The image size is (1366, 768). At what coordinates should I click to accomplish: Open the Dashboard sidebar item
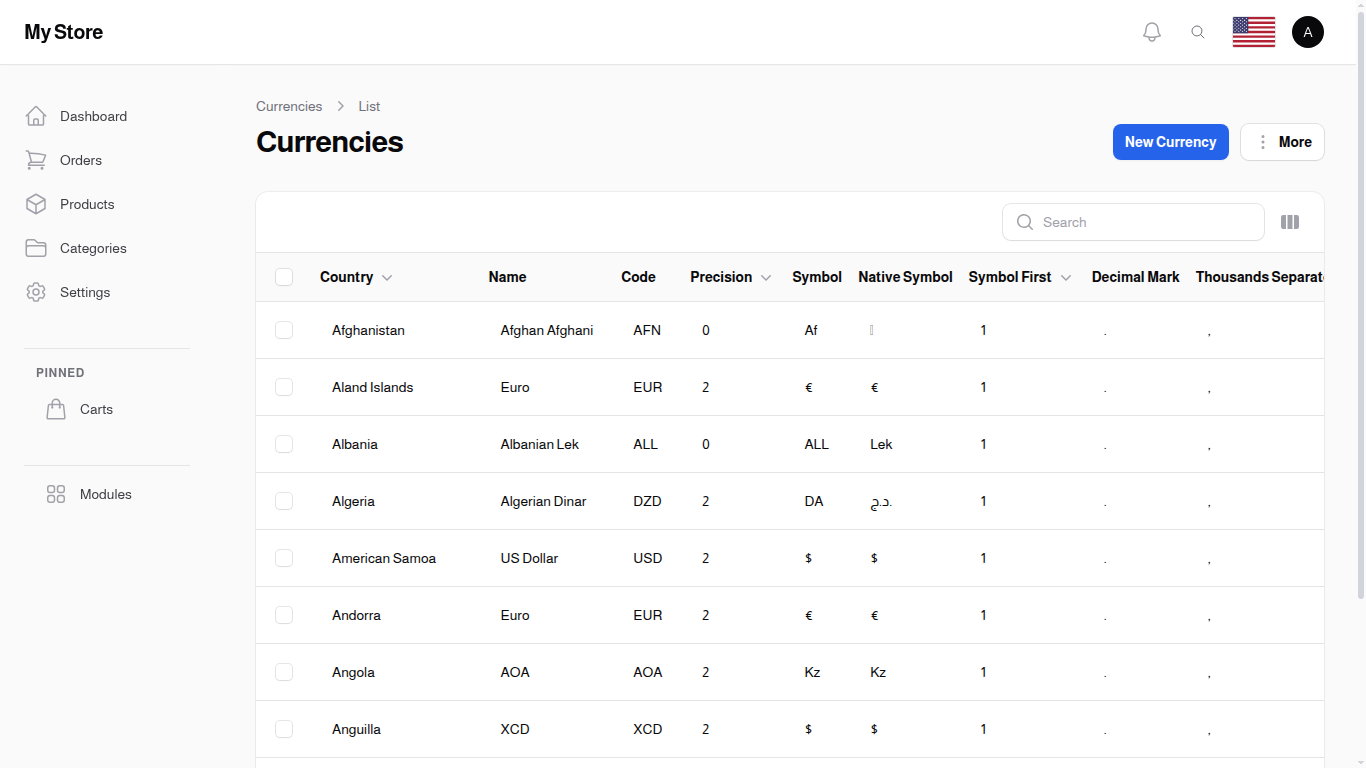click(93, 116)
